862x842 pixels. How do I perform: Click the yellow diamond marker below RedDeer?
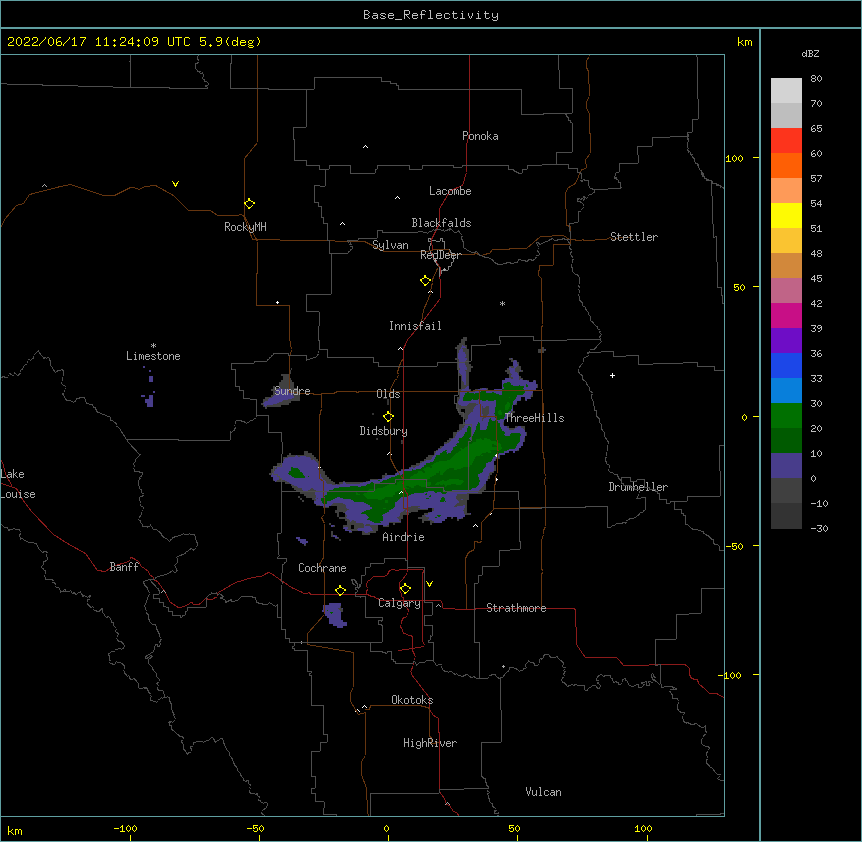coord(426,281)
